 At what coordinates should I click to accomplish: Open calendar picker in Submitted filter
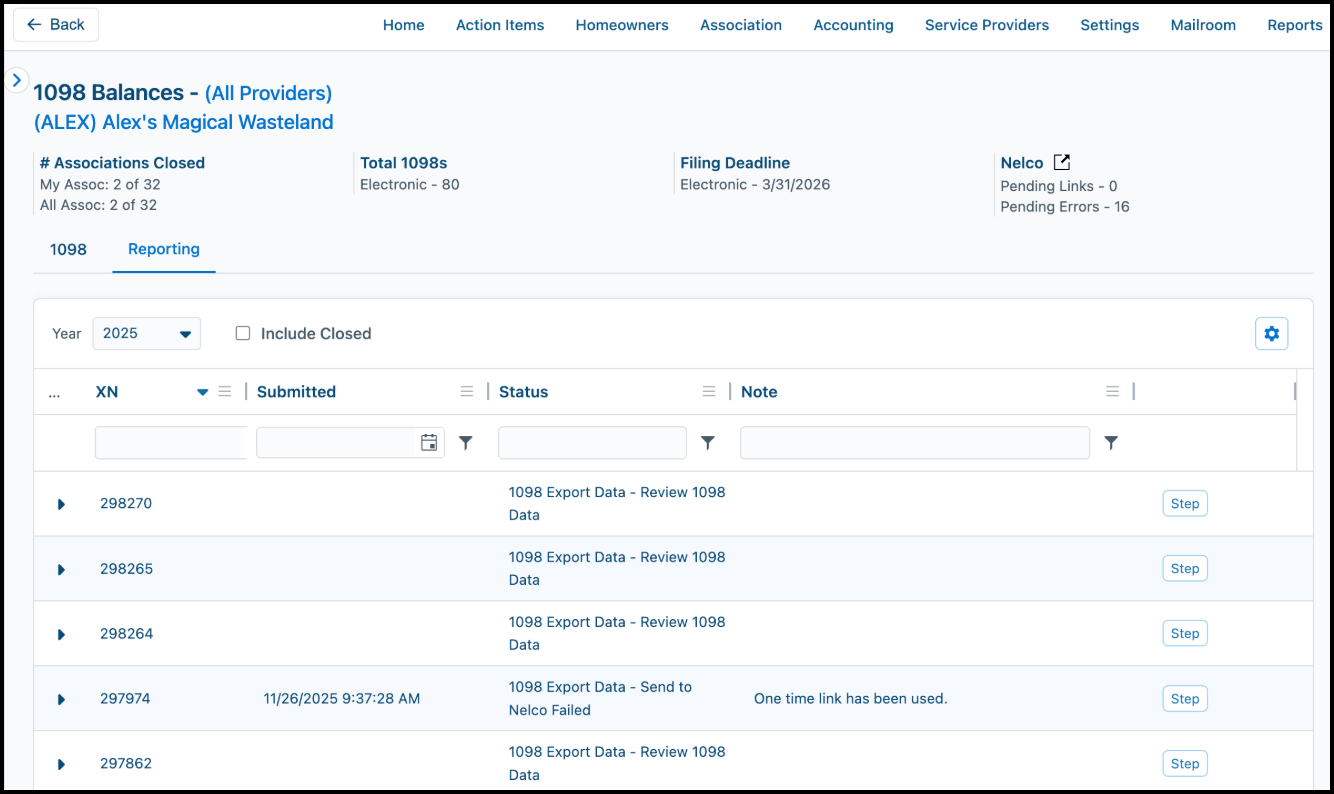[x=429, y=442]
